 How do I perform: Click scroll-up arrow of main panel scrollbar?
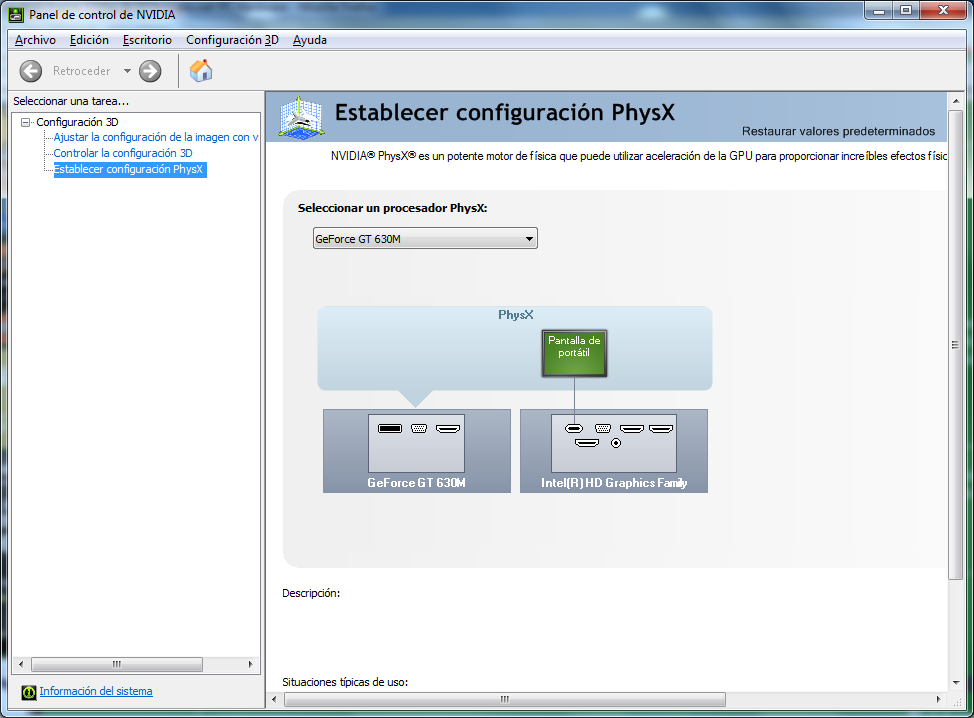(955, 101)
